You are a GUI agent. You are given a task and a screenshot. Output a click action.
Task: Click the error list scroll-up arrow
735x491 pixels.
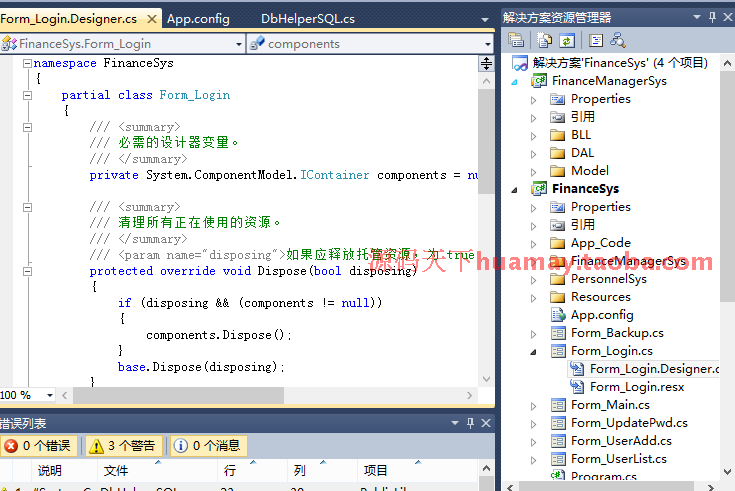click(486, 468)
